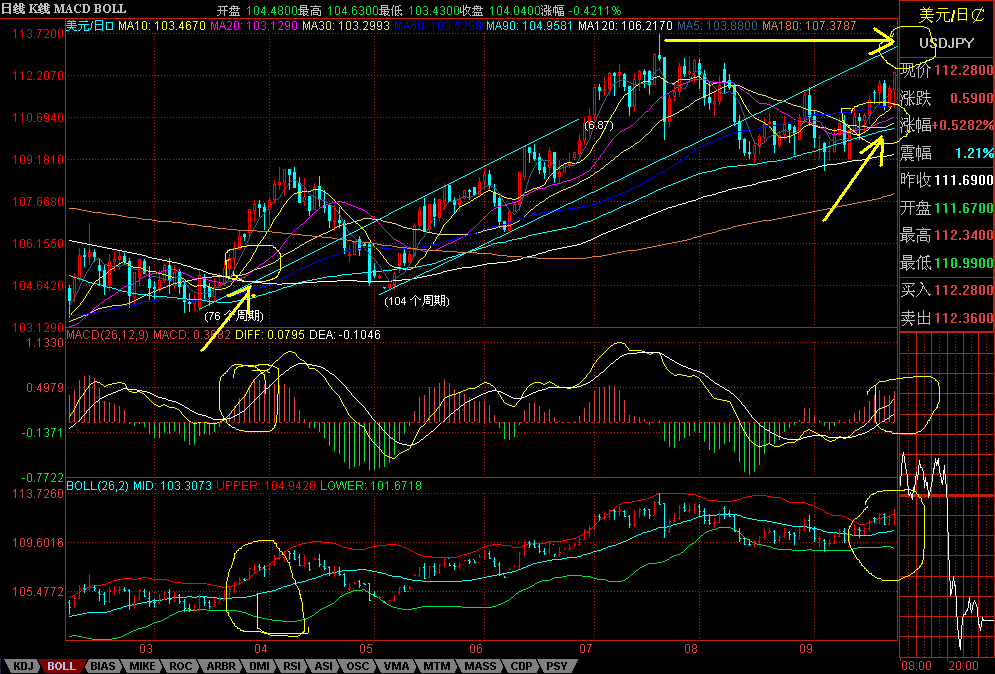Screen dimensions: 995x674
Task: Select the RSI indicator tab
Action: [x=292, y=666]
